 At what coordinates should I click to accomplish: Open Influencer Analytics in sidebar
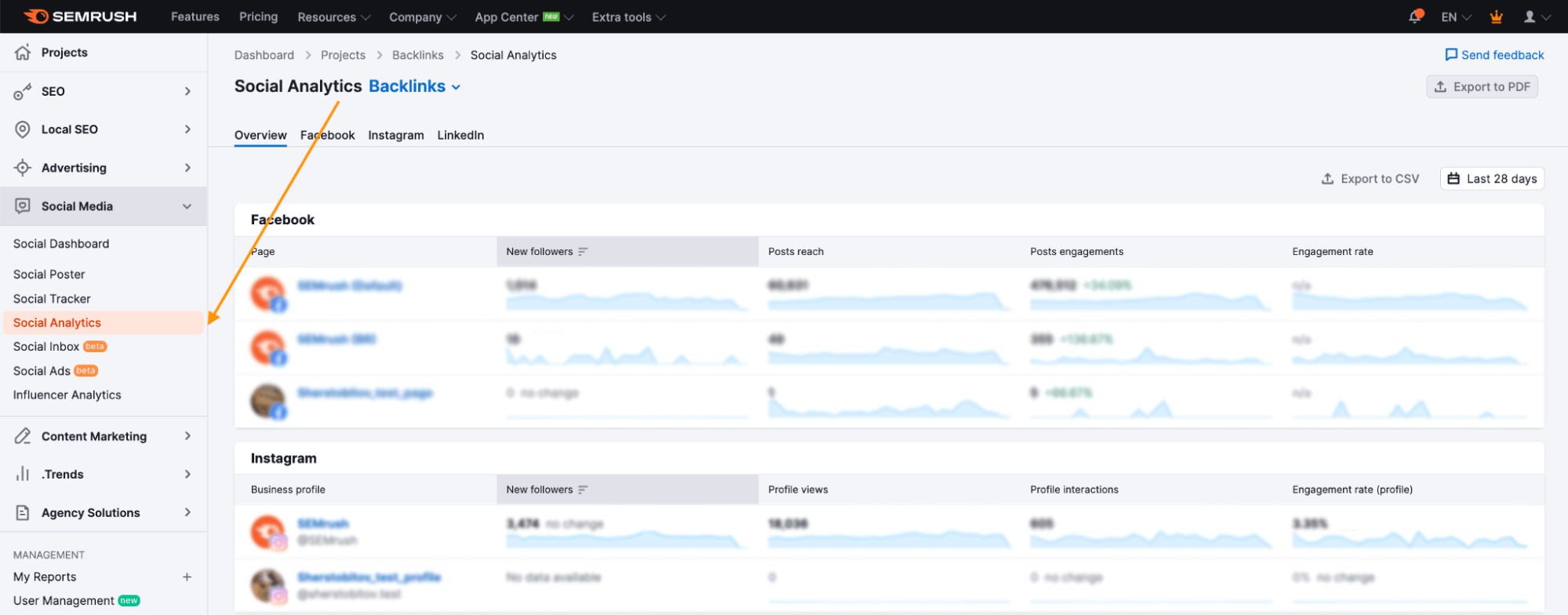tap(67, 395)
